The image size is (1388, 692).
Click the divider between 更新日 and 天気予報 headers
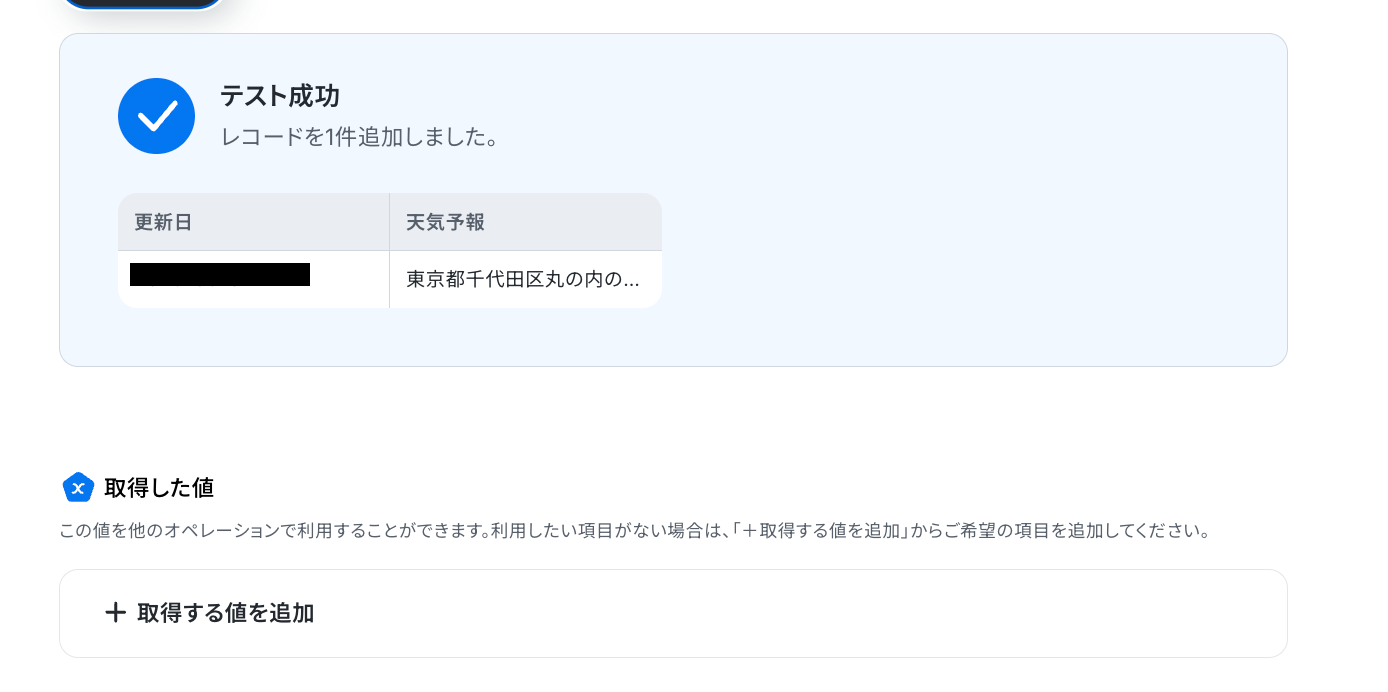[x=389, y=222]
